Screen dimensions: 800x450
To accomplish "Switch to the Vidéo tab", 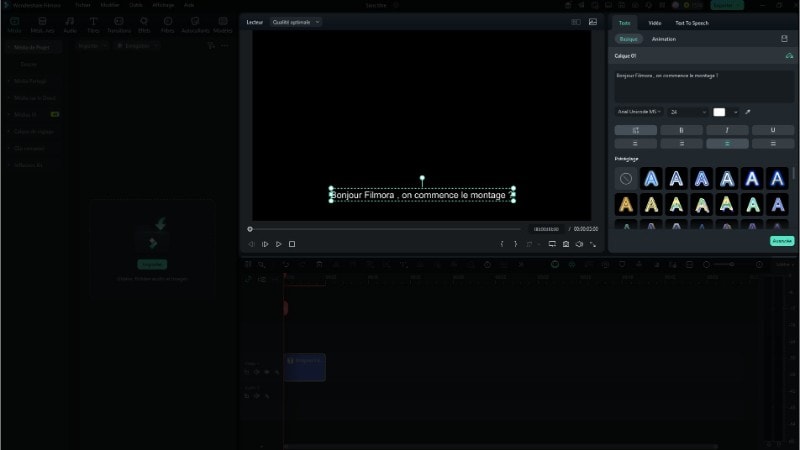I will 655,23.
